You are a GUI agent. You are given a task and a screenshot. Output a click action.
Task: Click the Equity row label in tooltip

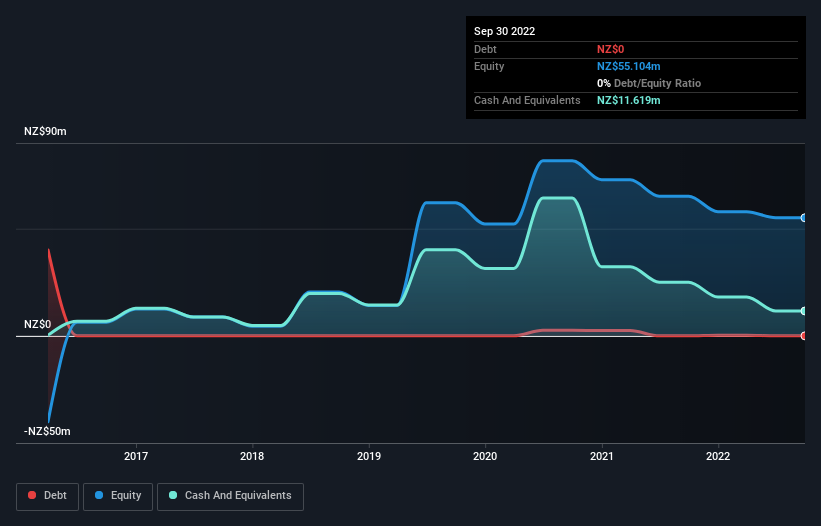coord(489,66)
